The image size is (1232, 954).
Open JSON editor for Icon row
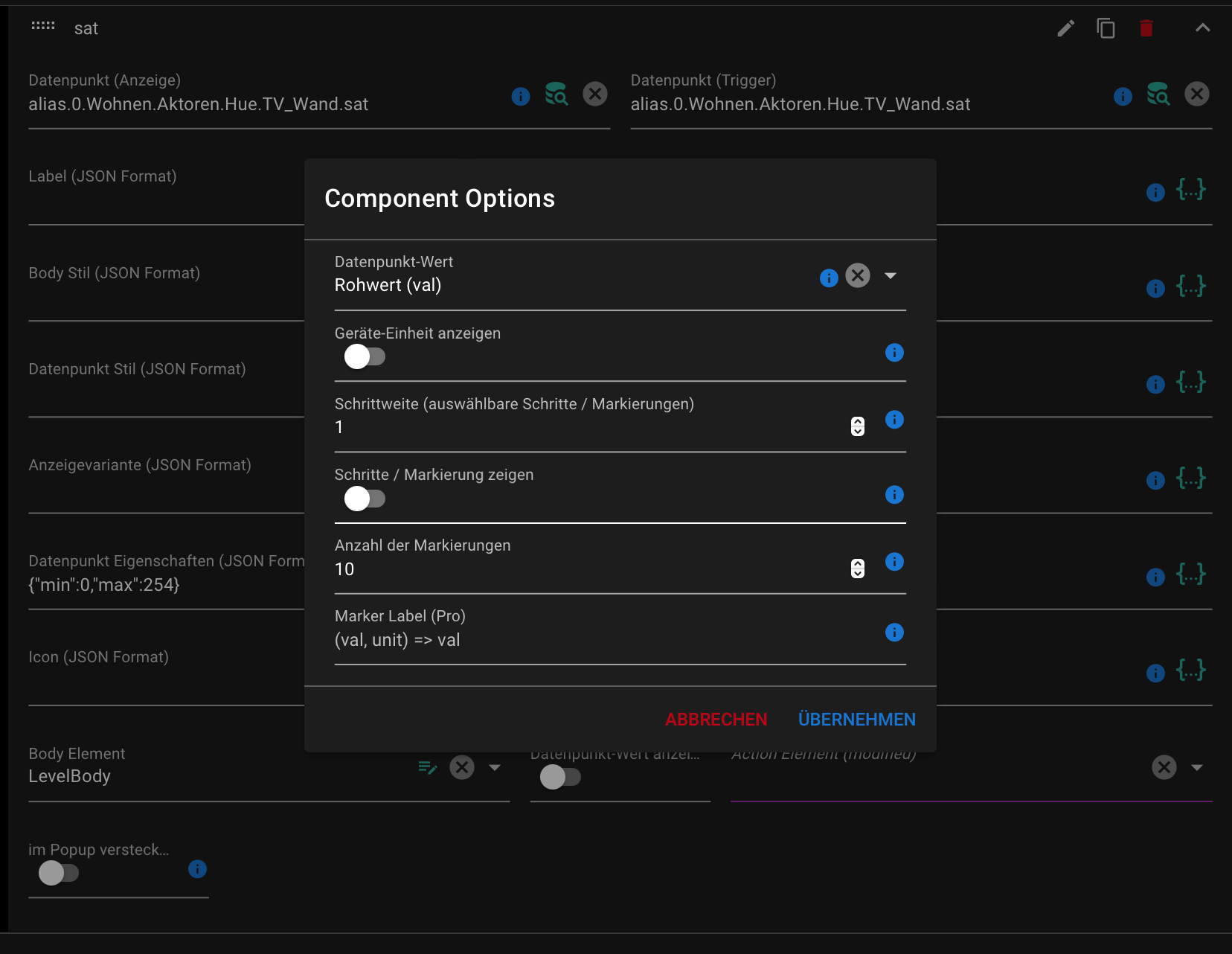(1191, 670)
